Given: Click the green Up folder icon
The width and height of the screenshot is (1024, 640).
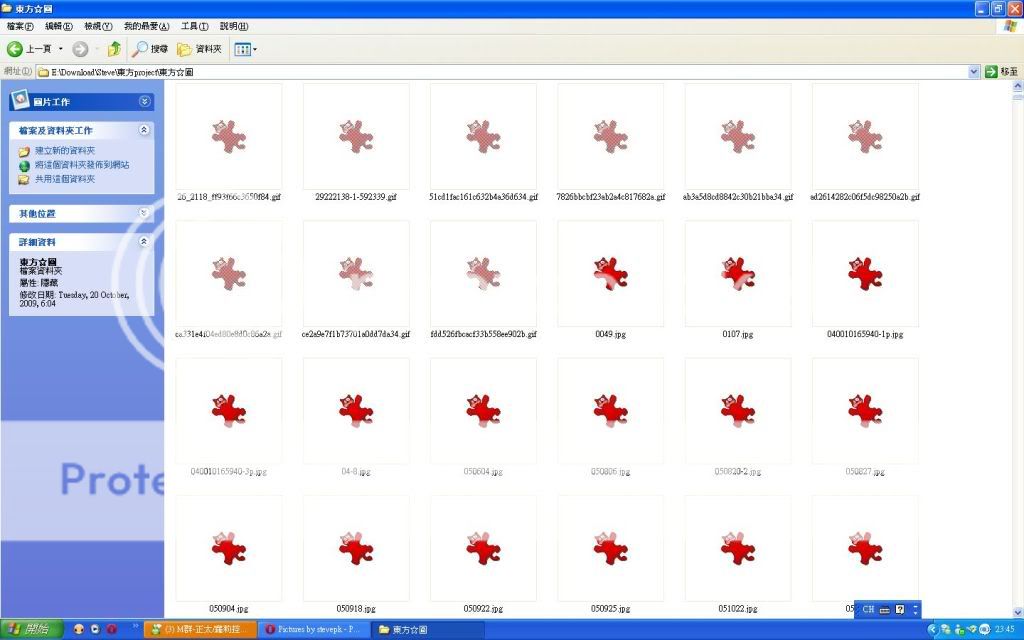Looking at the screenshot, I should click(114, 49).
